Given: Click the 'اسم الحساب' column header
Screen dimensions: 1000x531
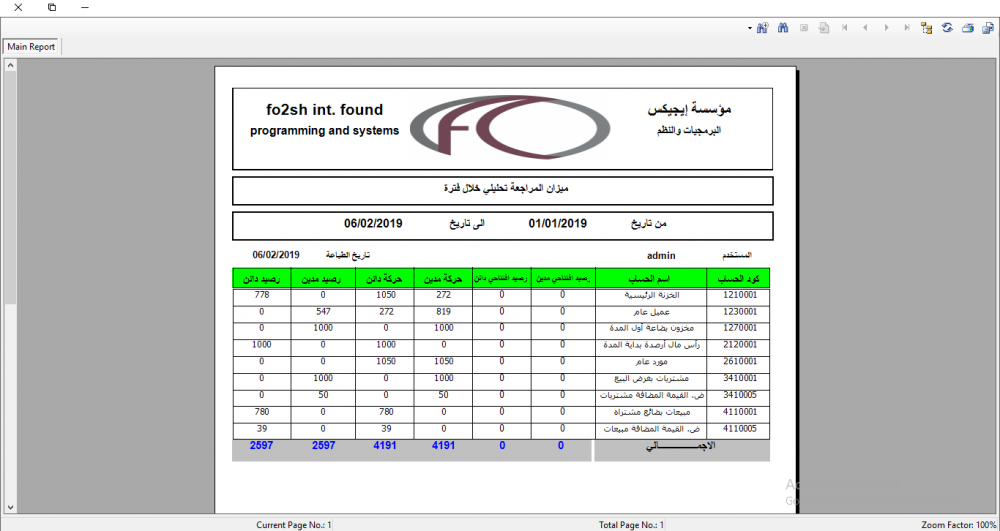Looking at the screenshot, I should click(x=651, y=279).
